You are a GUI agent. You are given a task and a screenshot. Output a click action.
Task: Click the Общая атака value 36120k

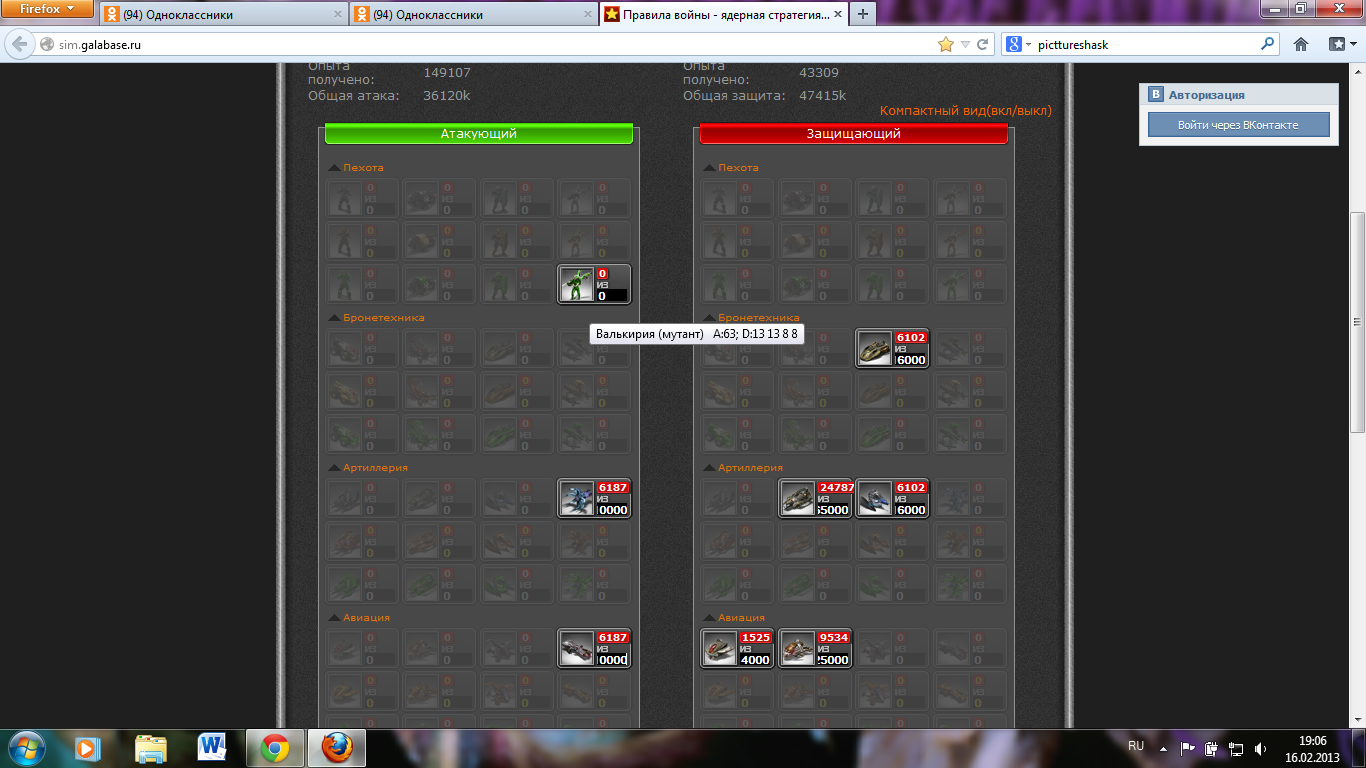pyautogui.click(x=447, y=96)
